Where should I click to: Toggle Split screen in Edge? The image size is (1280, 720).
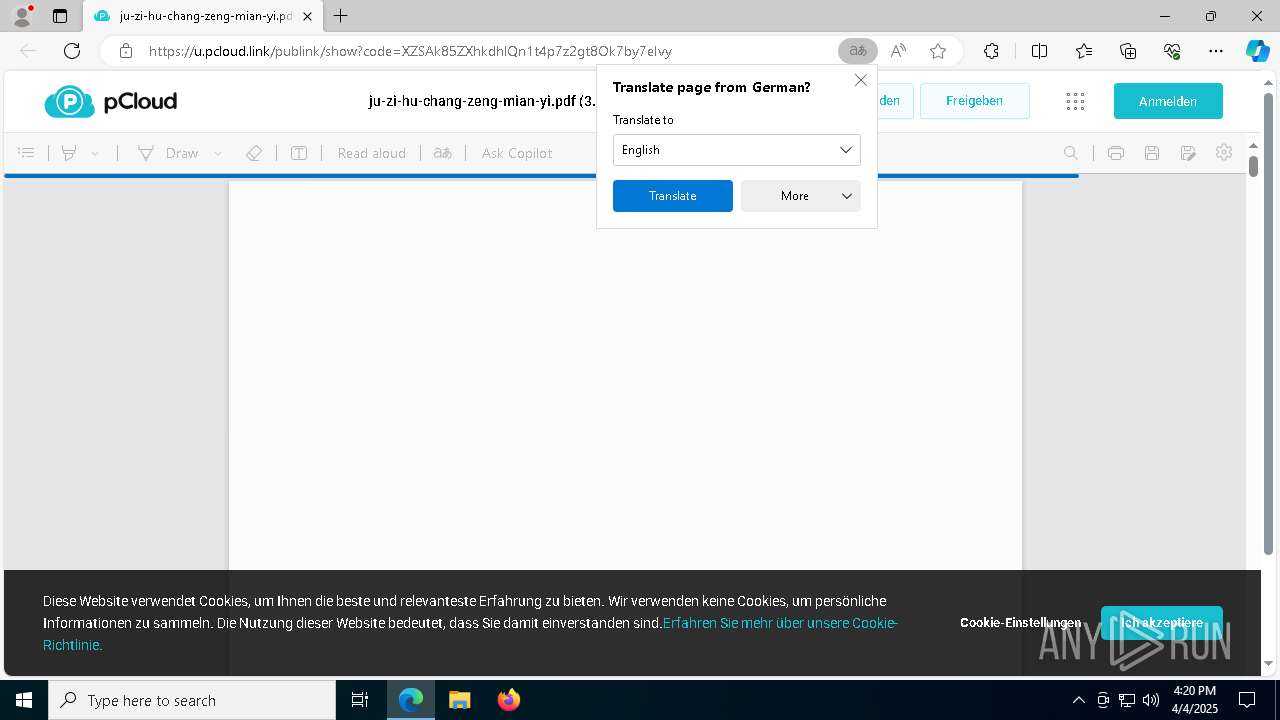point(1039,51)
